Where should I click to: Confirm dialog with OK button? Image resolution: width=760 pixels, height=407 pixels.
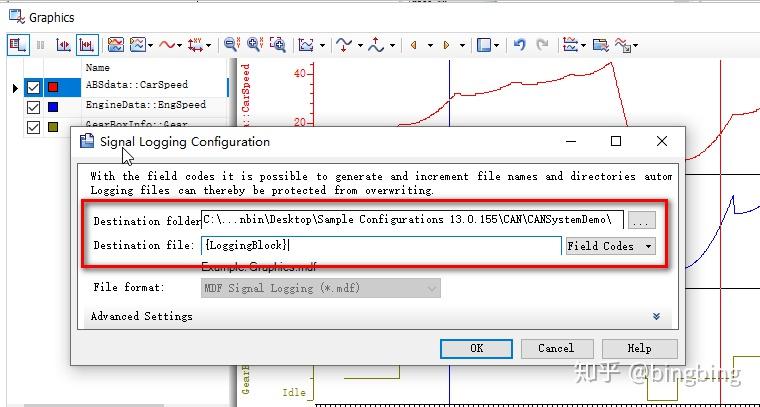[x=476, y=348]
